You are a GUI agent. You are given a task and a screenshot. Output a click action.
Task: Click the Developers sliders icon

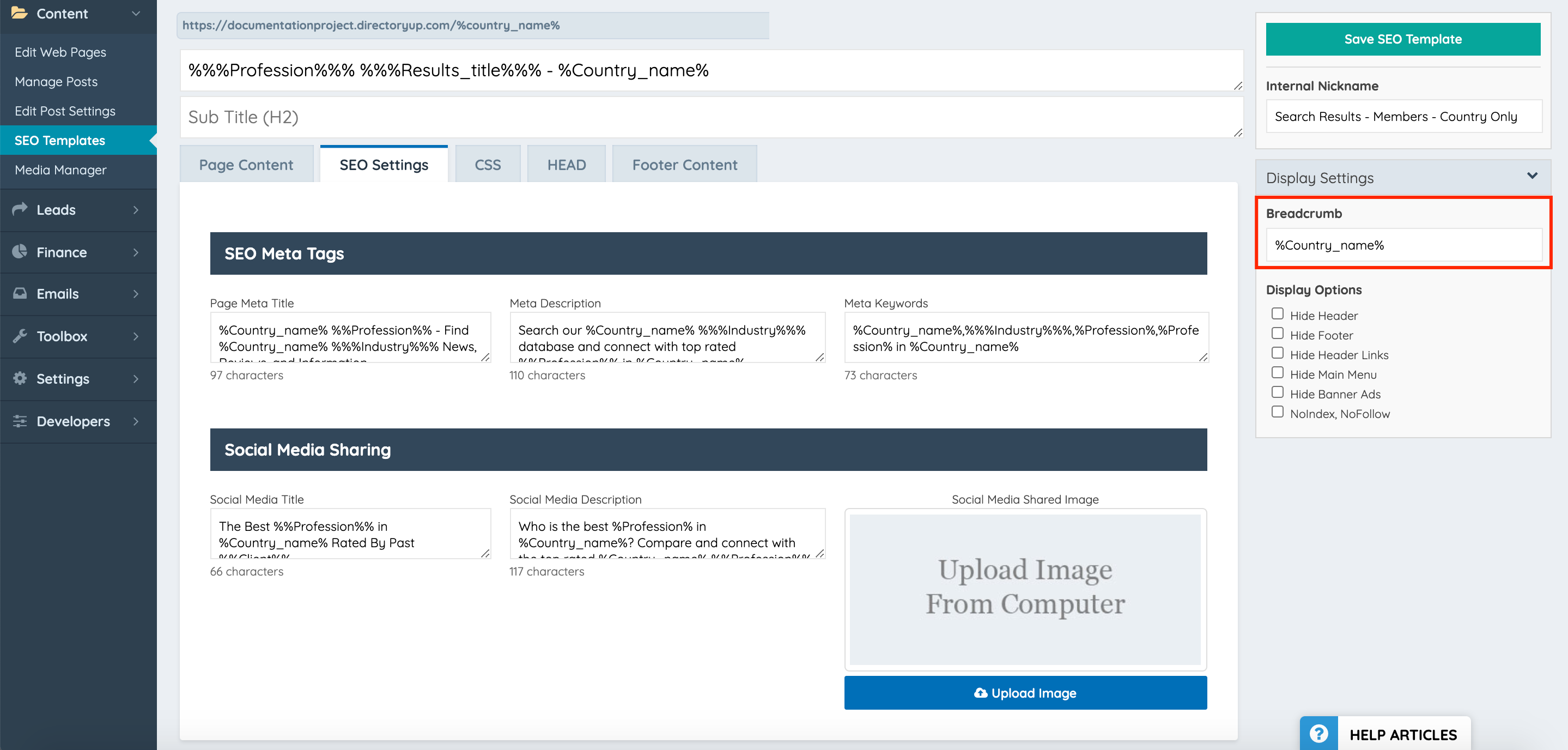pyautogui.click(x=20, y=421)
